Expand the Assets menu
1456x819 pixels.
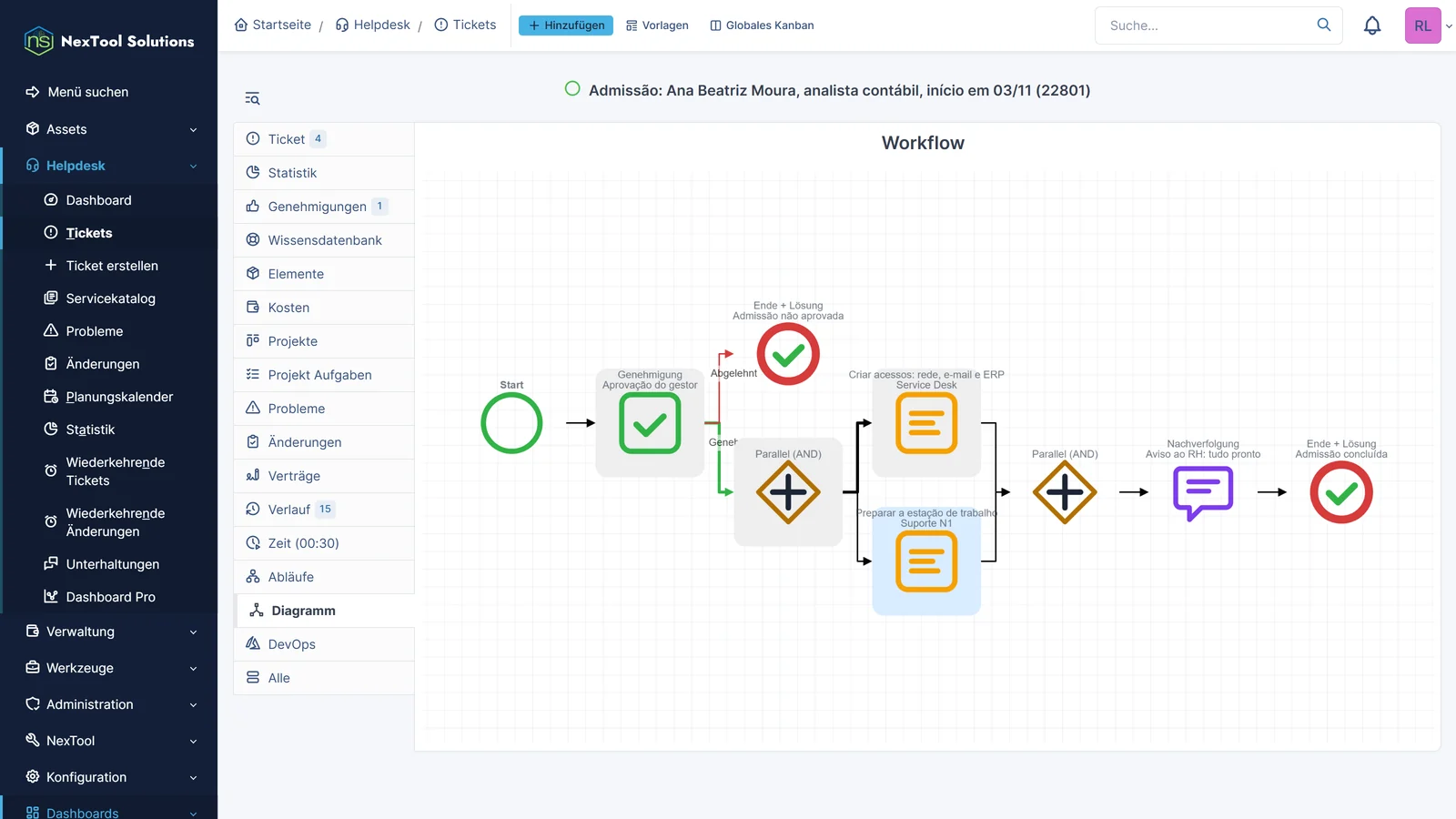[x=109, y=129]
